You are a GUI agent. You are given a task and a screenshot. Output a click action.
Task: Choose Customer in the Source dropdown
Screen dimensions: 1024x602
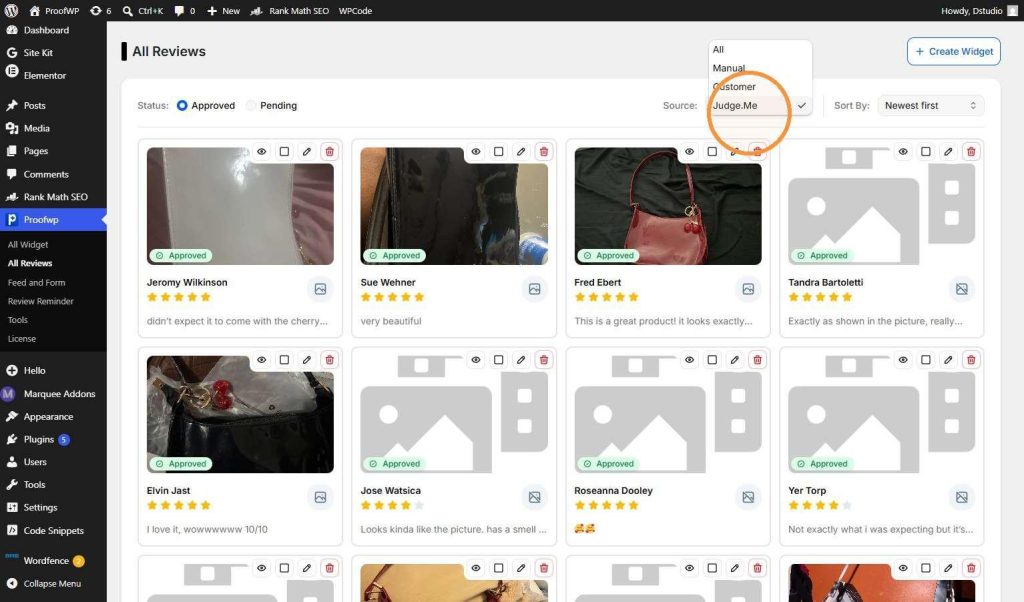[760, 86]
